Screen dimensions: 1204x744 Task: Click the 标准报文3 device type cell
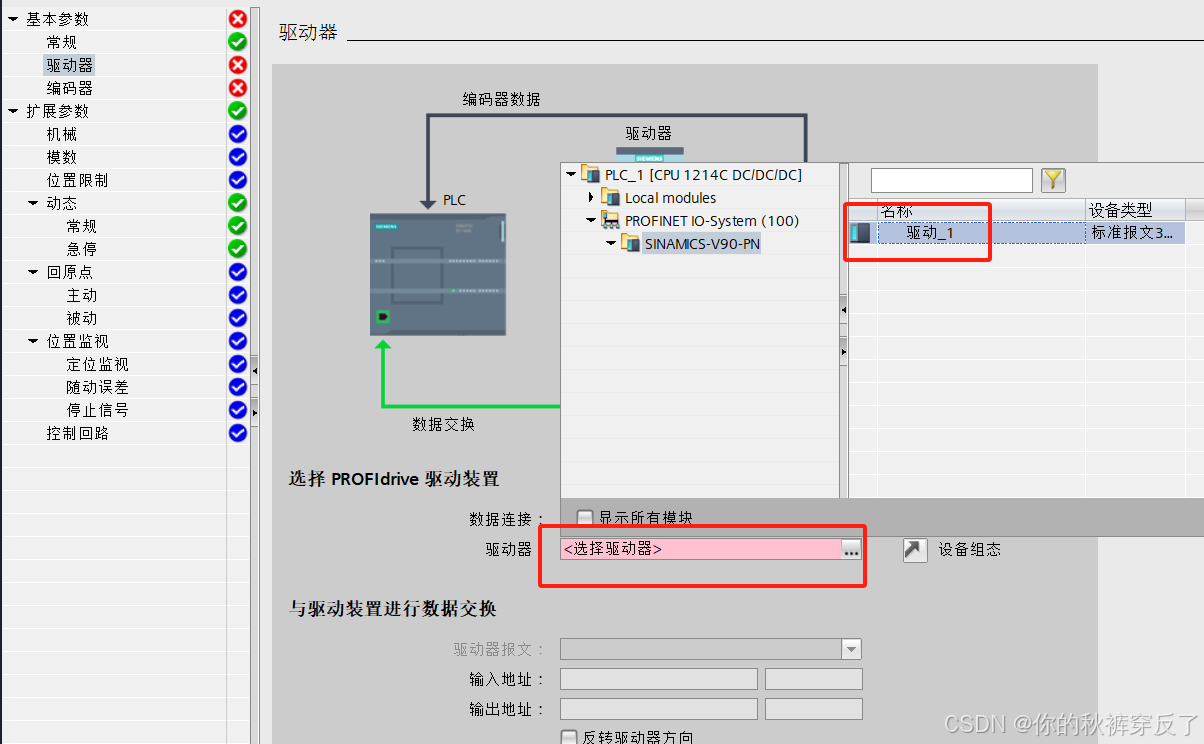tap(1135, 233)
